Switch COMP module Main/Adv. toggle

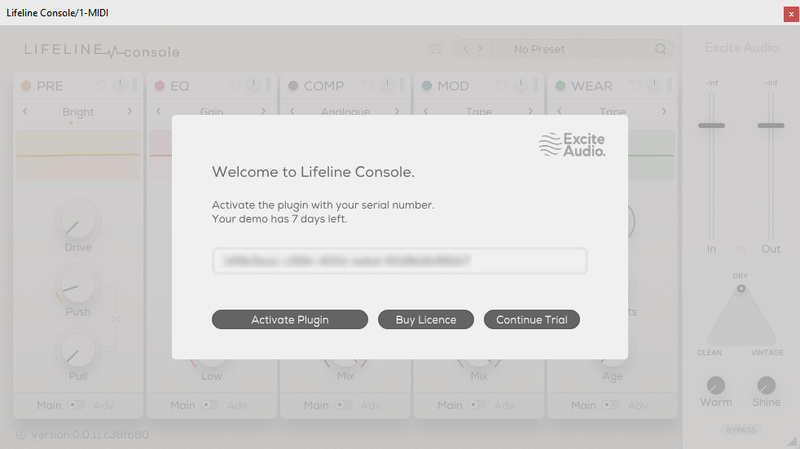tap(344, 405)
